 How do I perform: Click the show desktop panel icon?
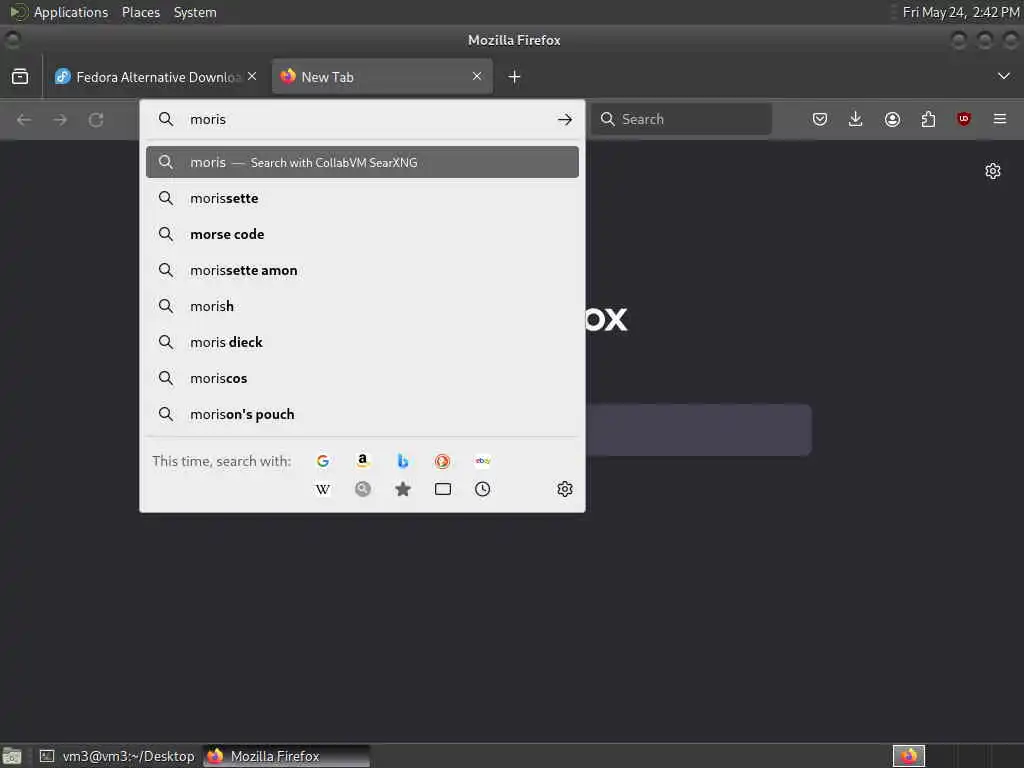pyautogui.click(x=12, y=756)
